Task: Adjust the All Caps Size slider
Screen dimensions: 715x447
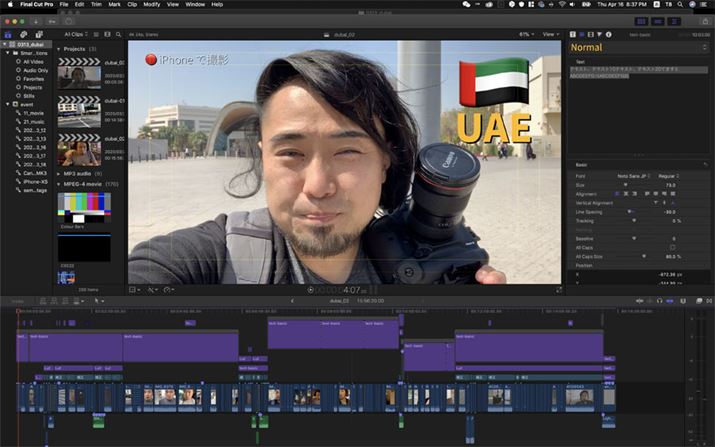Action: tap(644, 257)
